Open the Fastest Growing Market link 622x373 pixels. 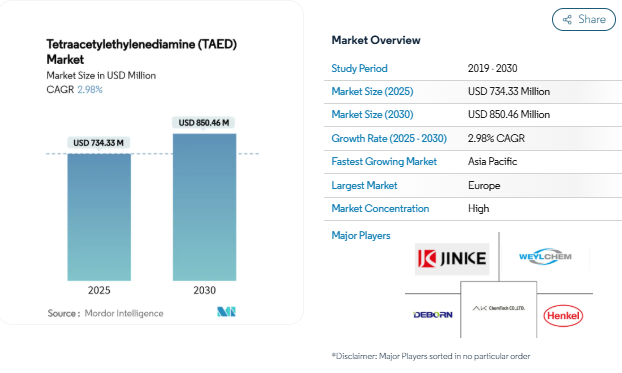tap(384, 161)
